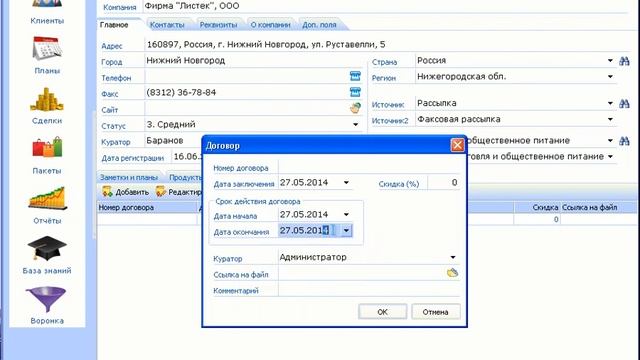Expand the Источник2 dropdown showing Факсовая рассылка
This screenshot has width=640, height=360.
point(610,119)
